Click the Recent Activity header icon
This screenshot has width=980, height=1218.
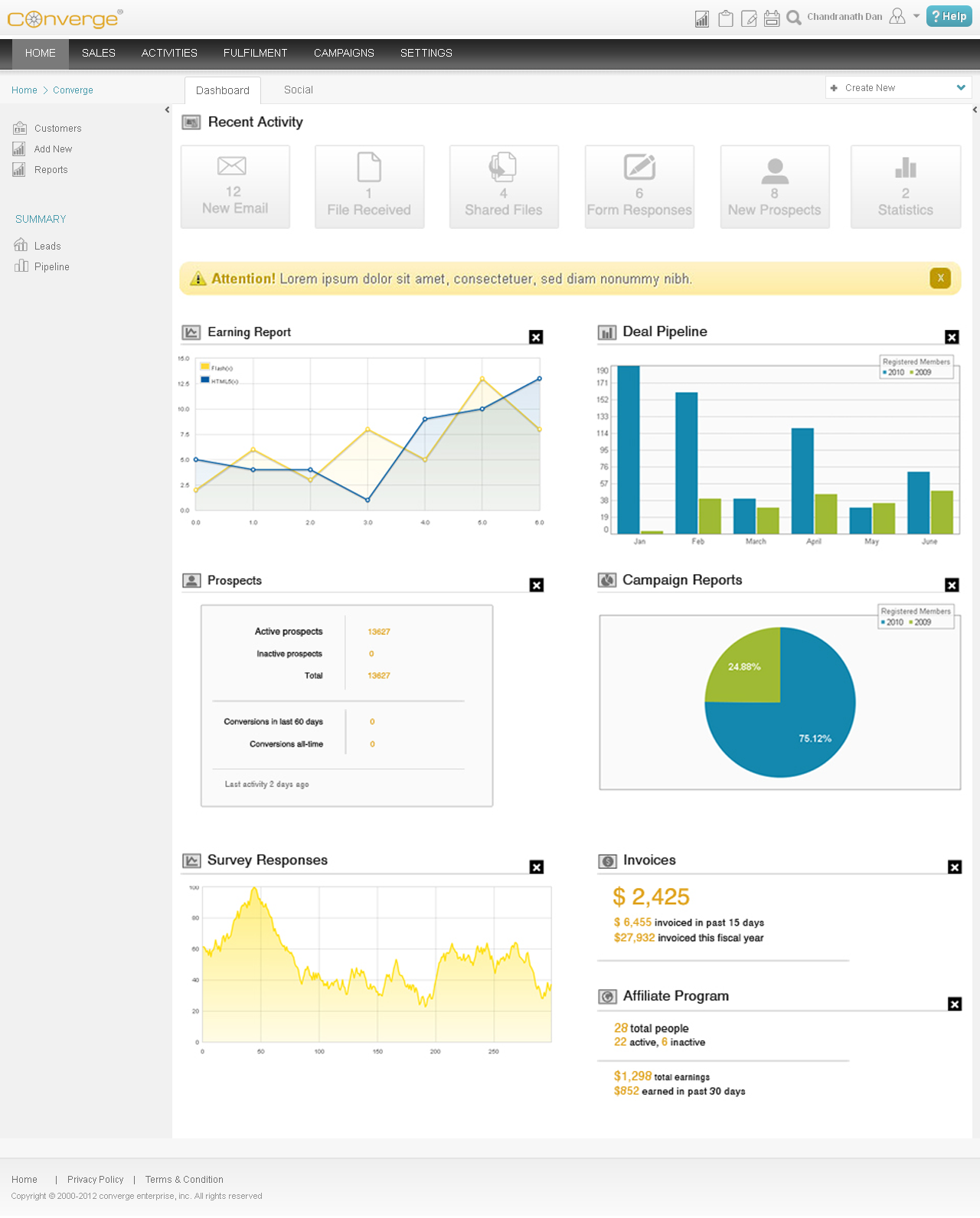click(191, 122)
